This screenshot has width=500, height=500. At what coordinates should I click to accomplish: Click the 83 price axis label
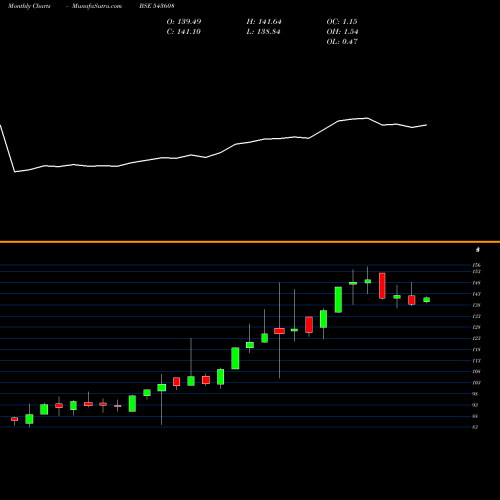475,427
